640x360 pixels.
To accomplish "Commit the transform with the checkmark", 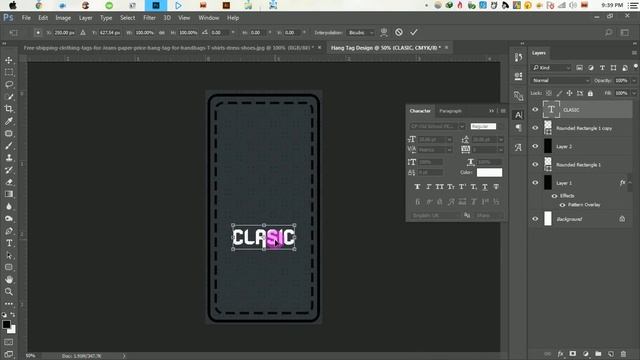I will point(414,32).
